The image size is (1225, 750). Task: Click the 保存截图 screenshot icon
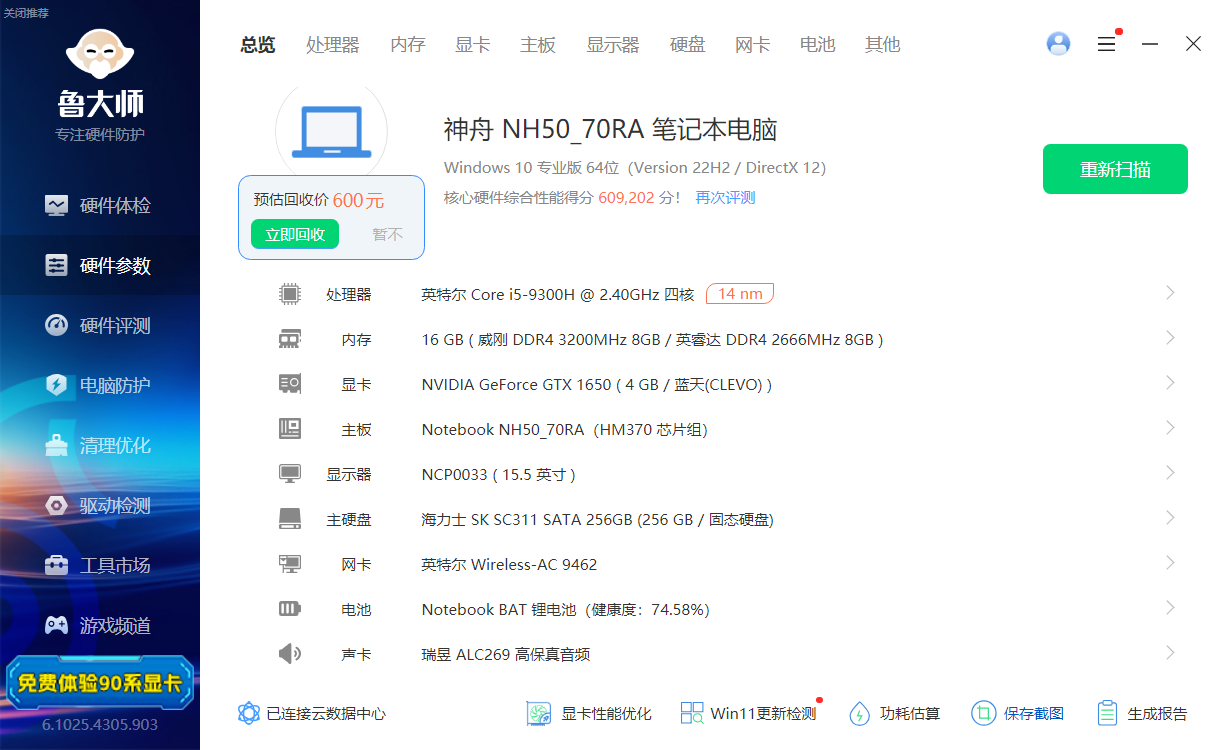click(984, 713)
